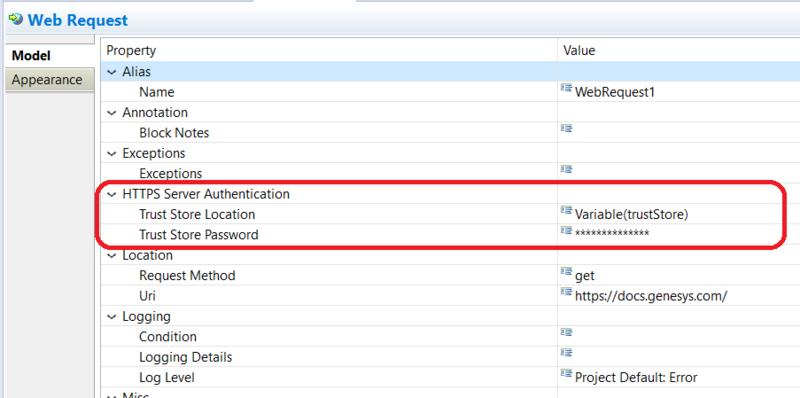Image resolution: width=800 pixels, height=398 pixels.
Task: Edit the Uri value https://docs.genesys.com/
Action: pyautogui.click(x=651, y=296)
